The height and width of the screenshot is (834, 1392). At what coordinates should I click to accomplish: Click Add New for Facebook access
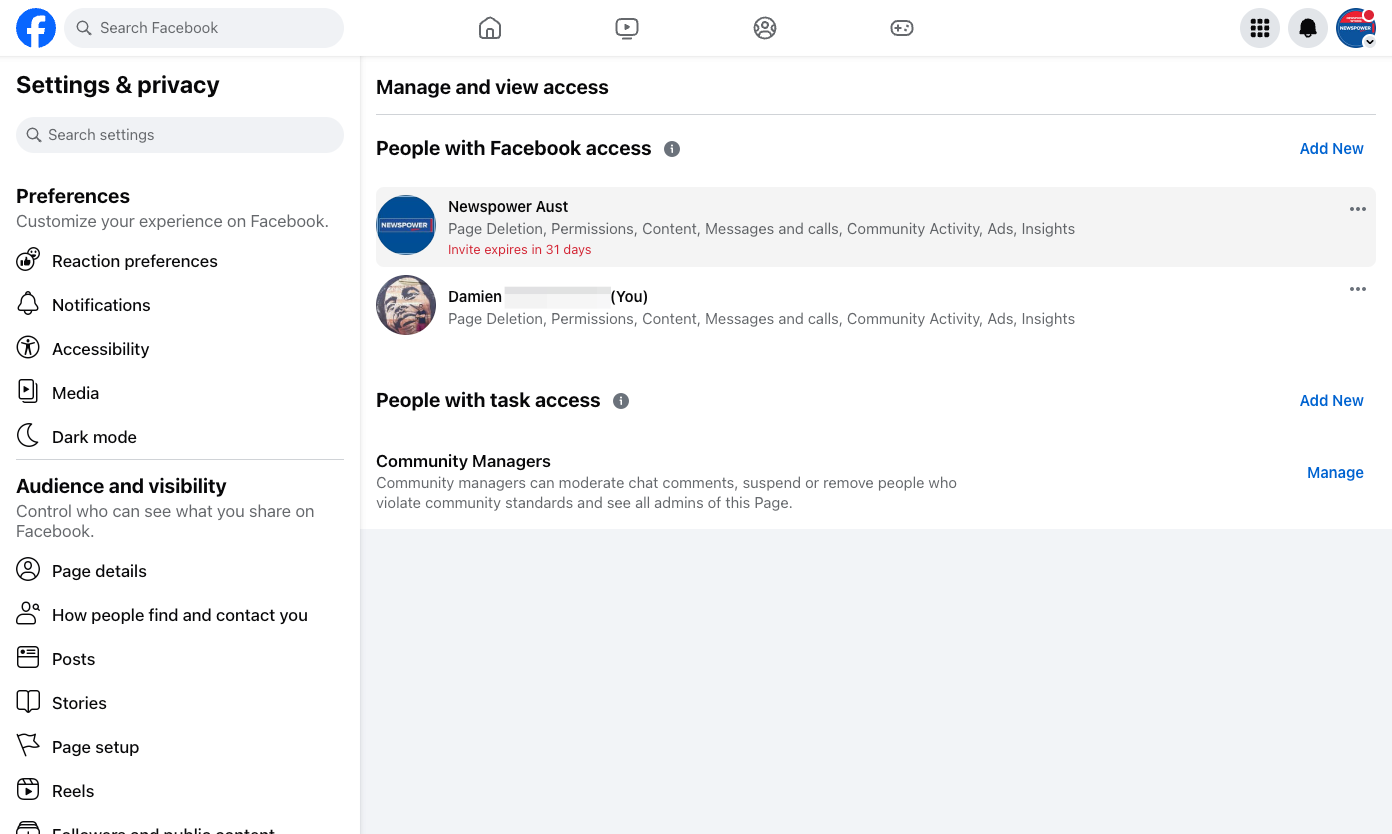click(1331, 148)
